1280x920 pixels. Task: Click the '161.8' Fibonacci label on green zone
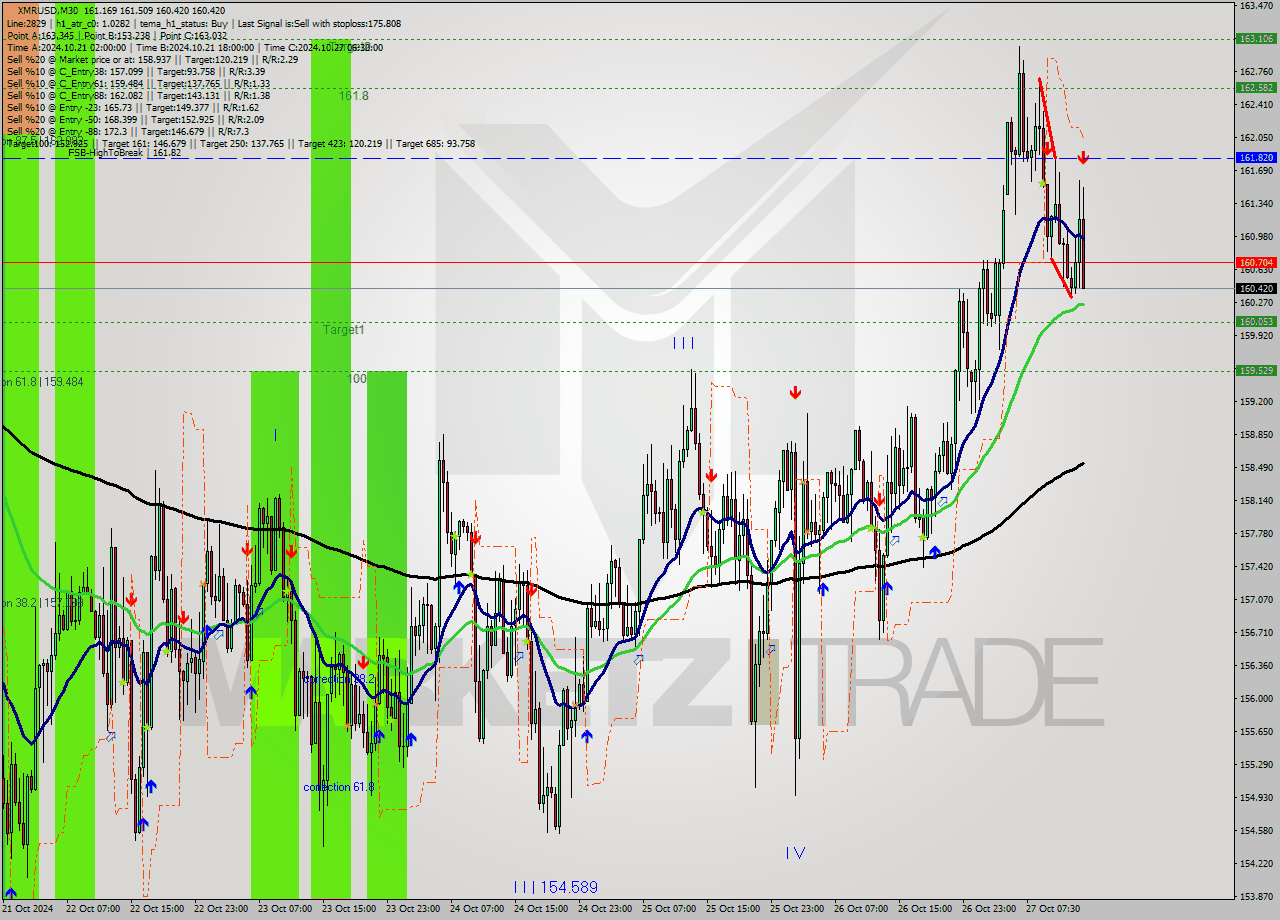pyautogui.click(x=354, y=96)
